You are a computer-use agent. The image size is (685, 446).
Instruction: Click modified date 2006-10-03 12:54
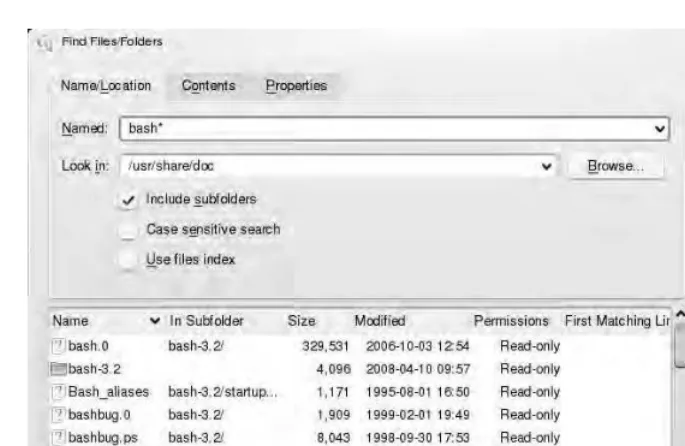[x=418, y=346]
